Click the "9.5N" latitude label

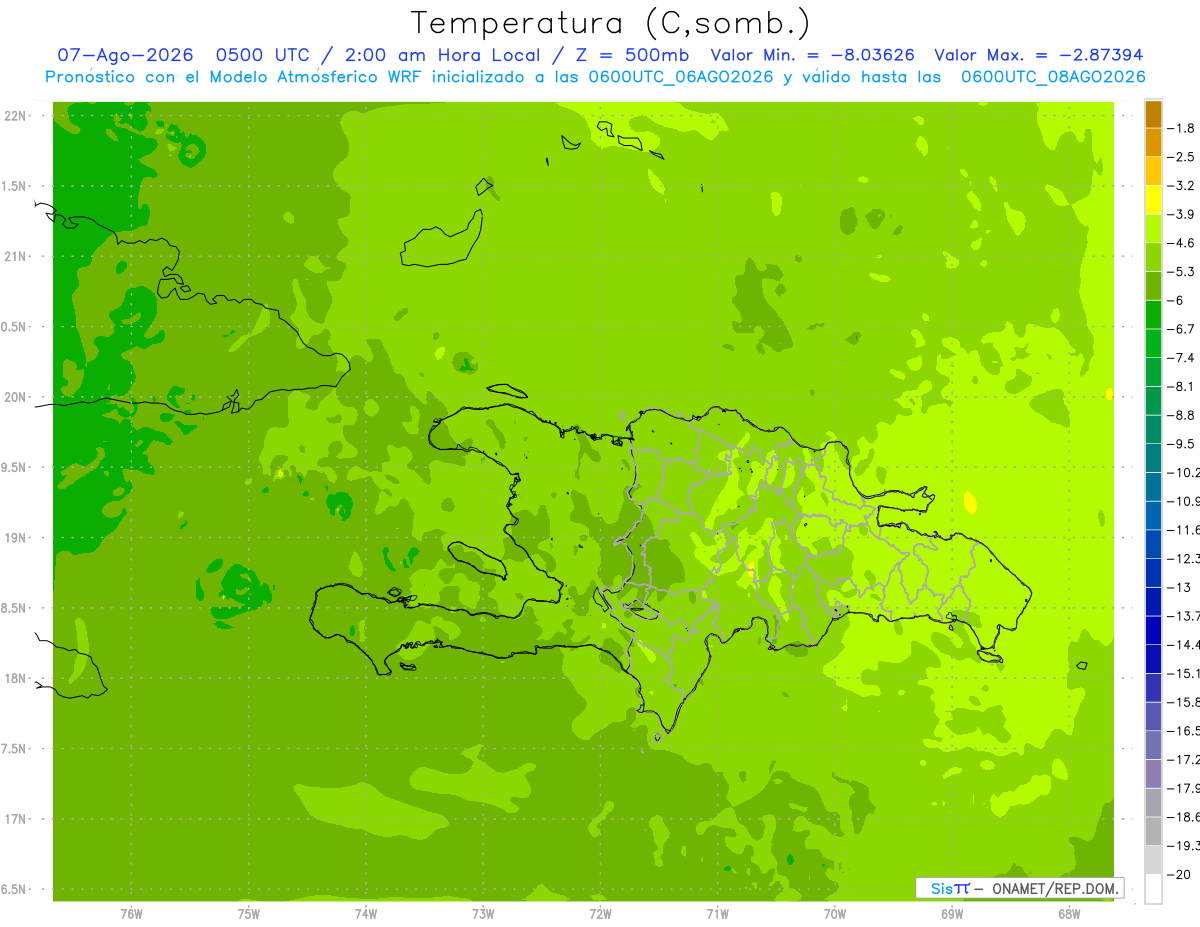pos(14,467)
